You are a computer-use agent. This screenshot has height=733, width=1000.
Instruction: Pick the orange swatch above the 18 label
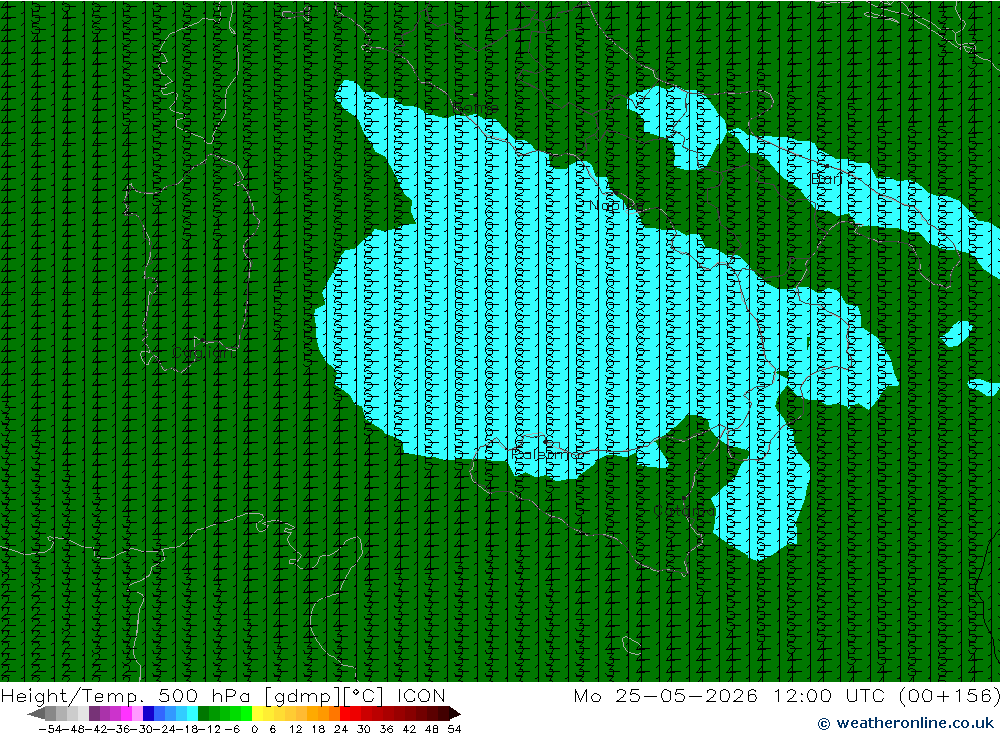pos(323,713)
